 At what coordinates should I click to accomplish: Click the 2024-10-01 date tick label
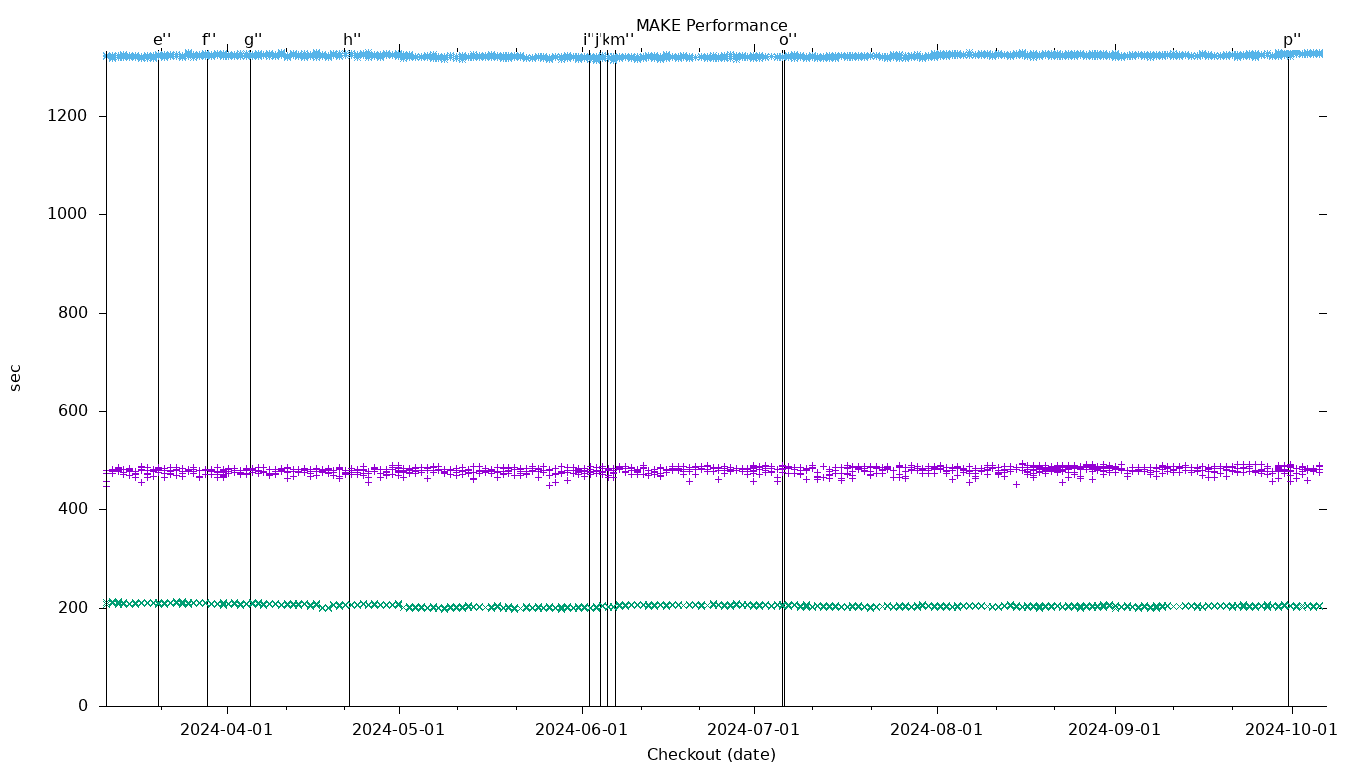(x=1291, y=730)
